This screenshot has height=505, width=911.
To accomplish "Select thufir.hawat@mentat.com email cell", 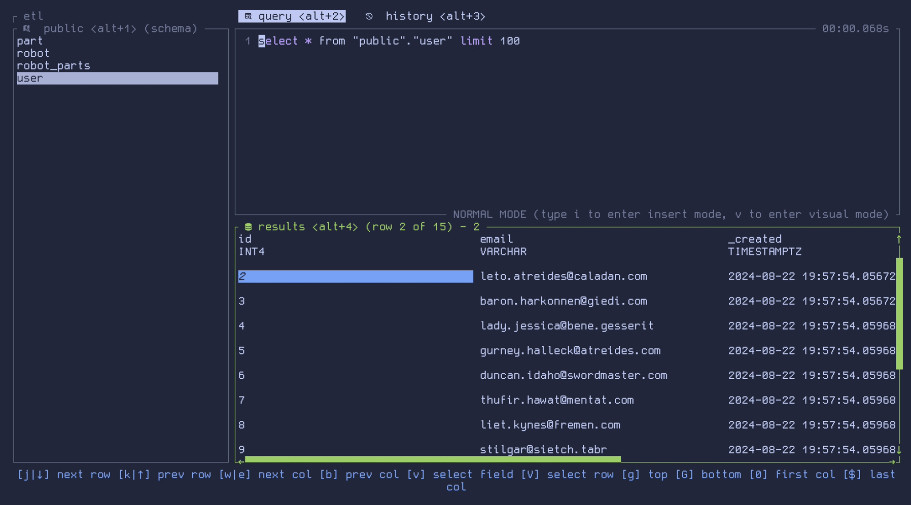I will click(x=557, y=400).
